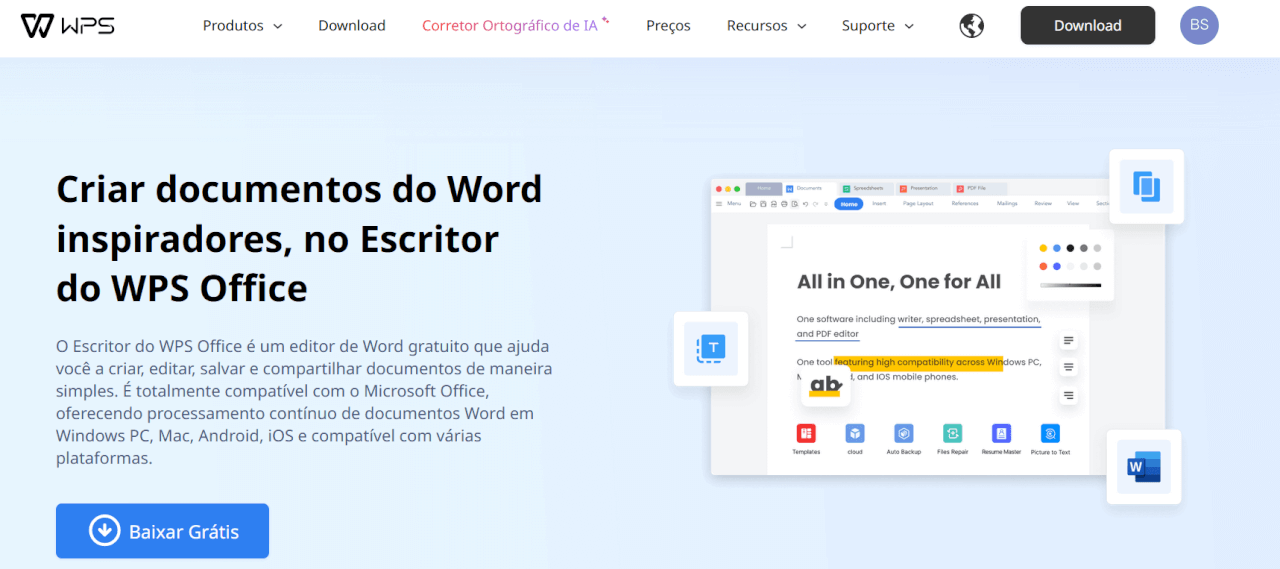This screenshot has width=1280, height=569.
Task: Expand the Suporte dropdown menu
Action: coord(878,26)
